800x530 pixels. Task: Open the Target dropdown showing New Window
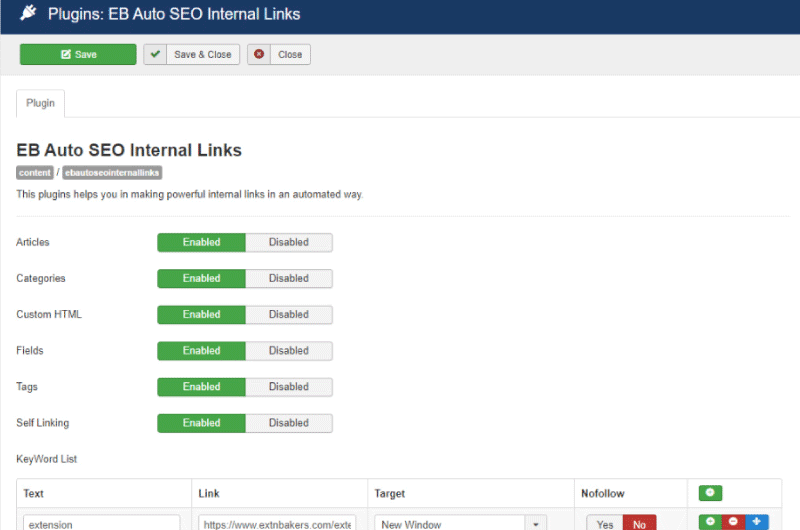point(461,523)
